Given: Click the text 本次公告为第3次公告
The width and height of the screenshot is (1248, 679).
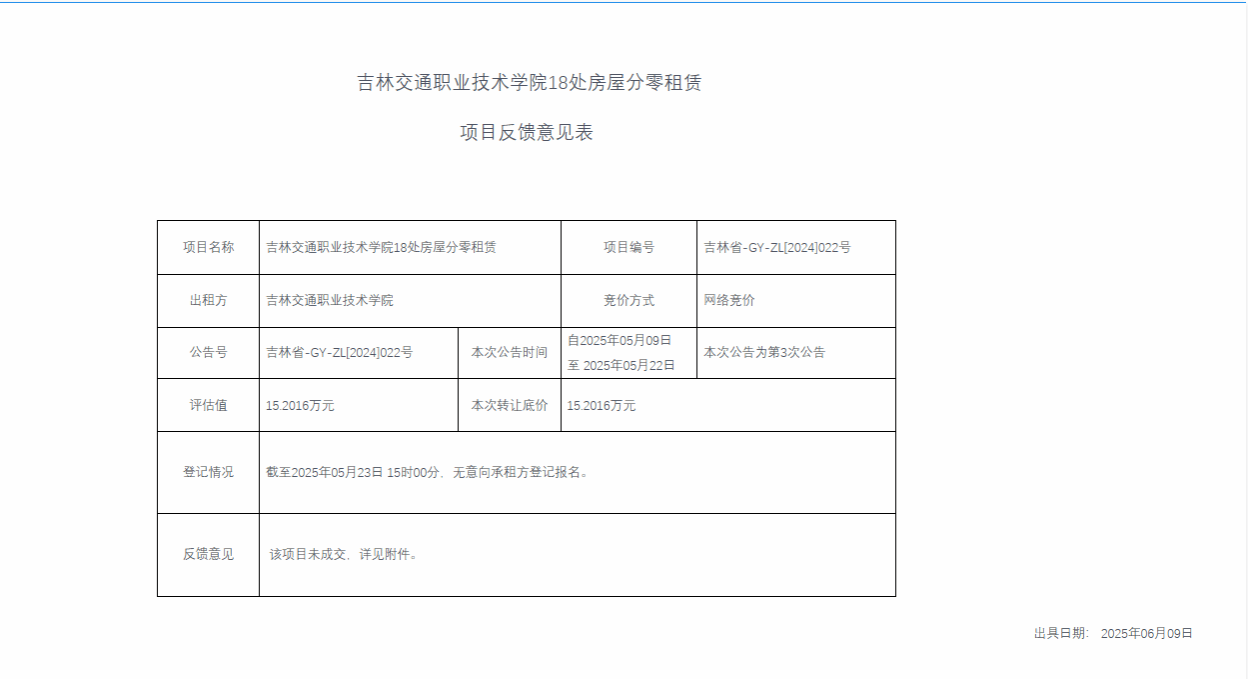Looking at the screenshot, I should pos(764,352).
